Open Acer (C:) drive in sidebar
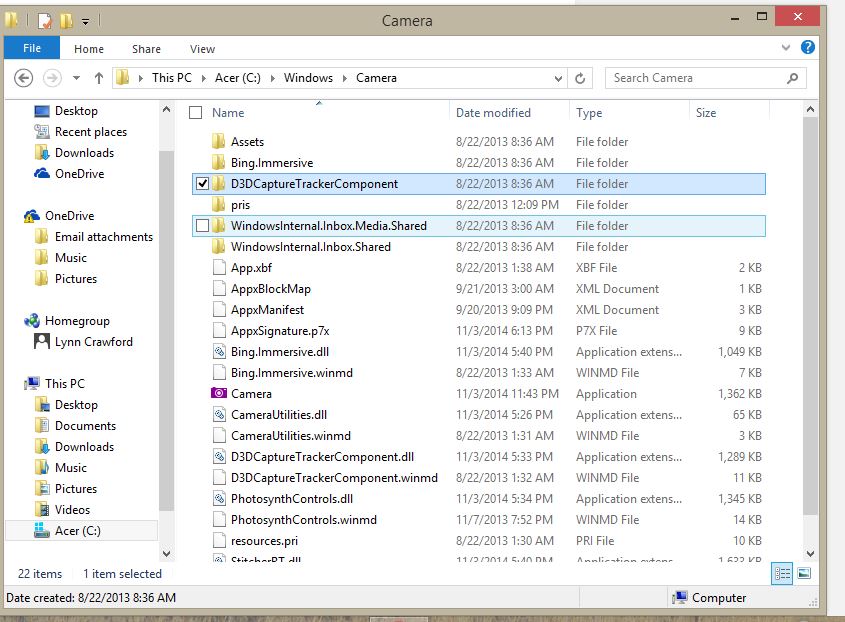845x622 pixels. click(x=67, y=531)
